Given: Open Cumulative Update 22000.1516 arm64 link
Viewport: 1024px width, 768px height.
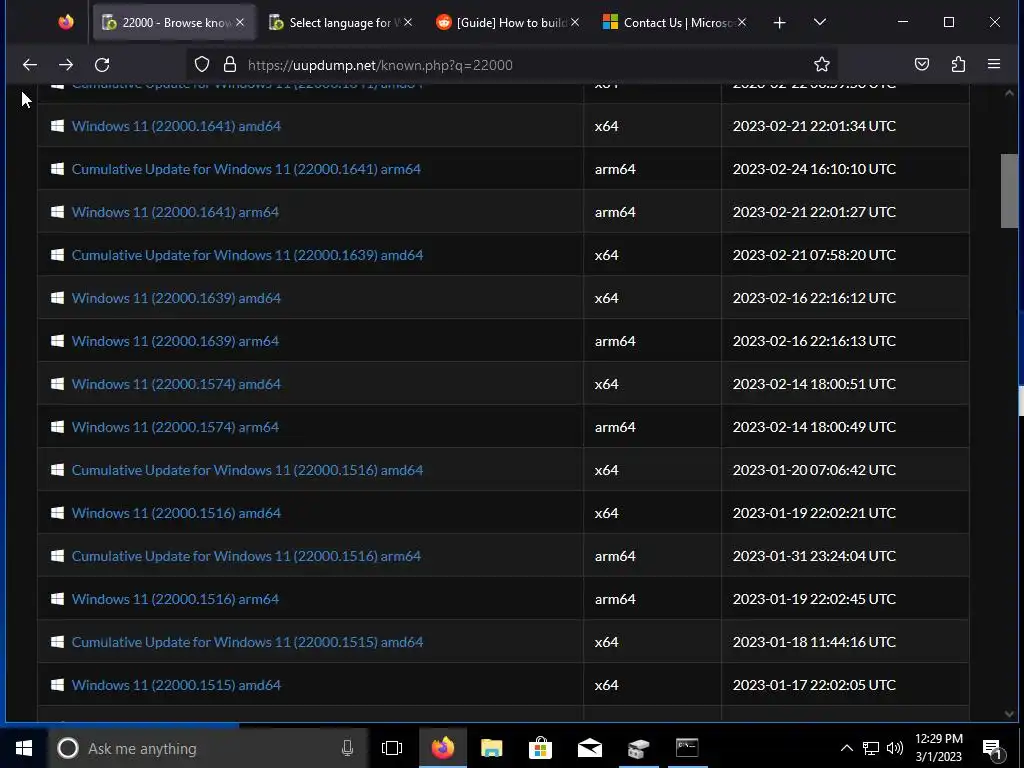Looking at the screenshot, I should pyautogui.click(x=246, y=556).
